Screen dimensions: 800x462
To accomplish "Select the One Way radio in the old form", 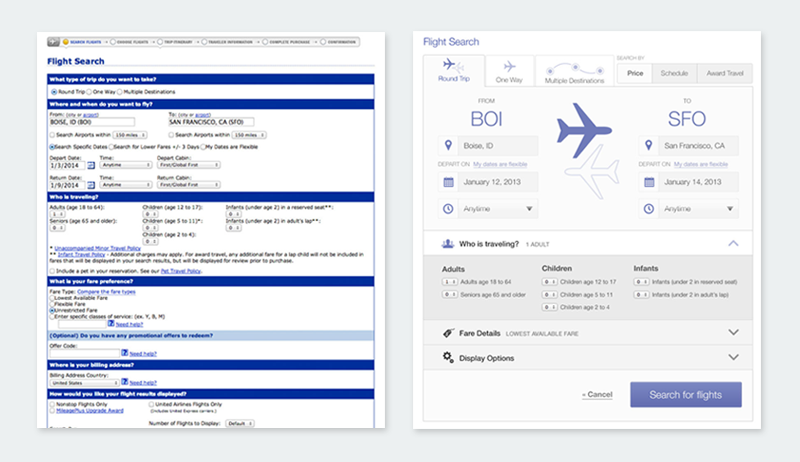I will [89, 92].
